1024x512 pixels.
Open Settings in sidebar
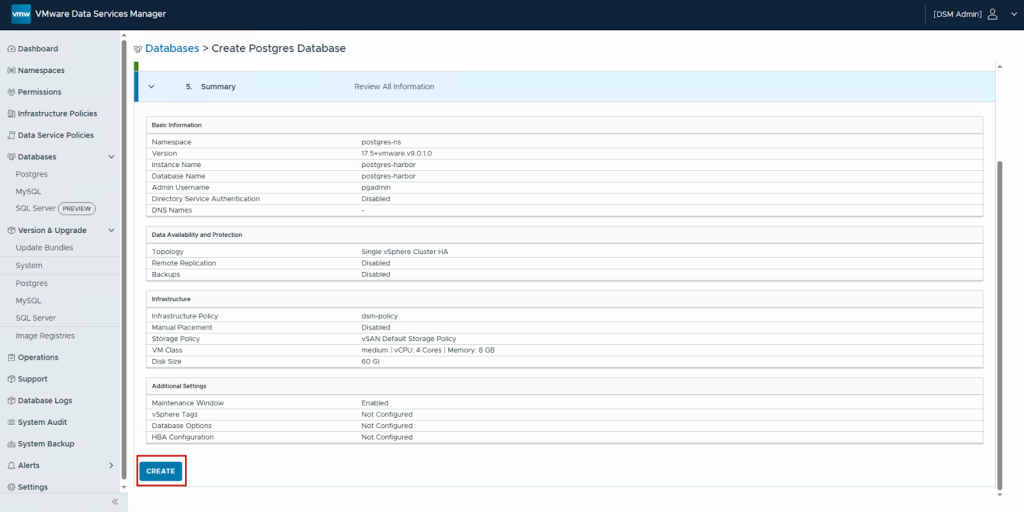pos(33,487)
